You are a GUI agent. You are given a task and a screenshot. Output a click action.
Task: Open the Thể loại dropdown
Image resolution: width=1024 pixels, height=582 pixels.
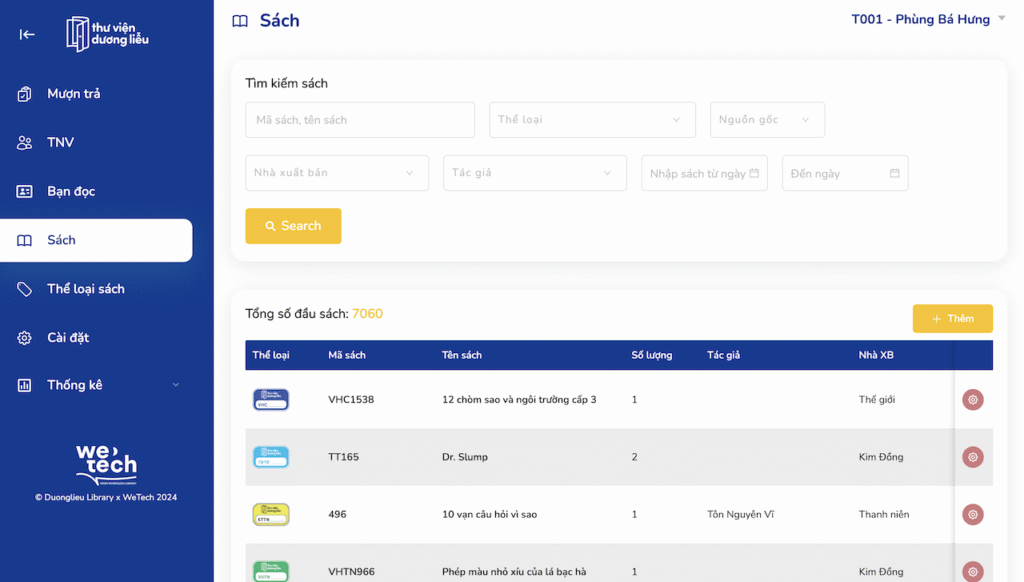592,120
